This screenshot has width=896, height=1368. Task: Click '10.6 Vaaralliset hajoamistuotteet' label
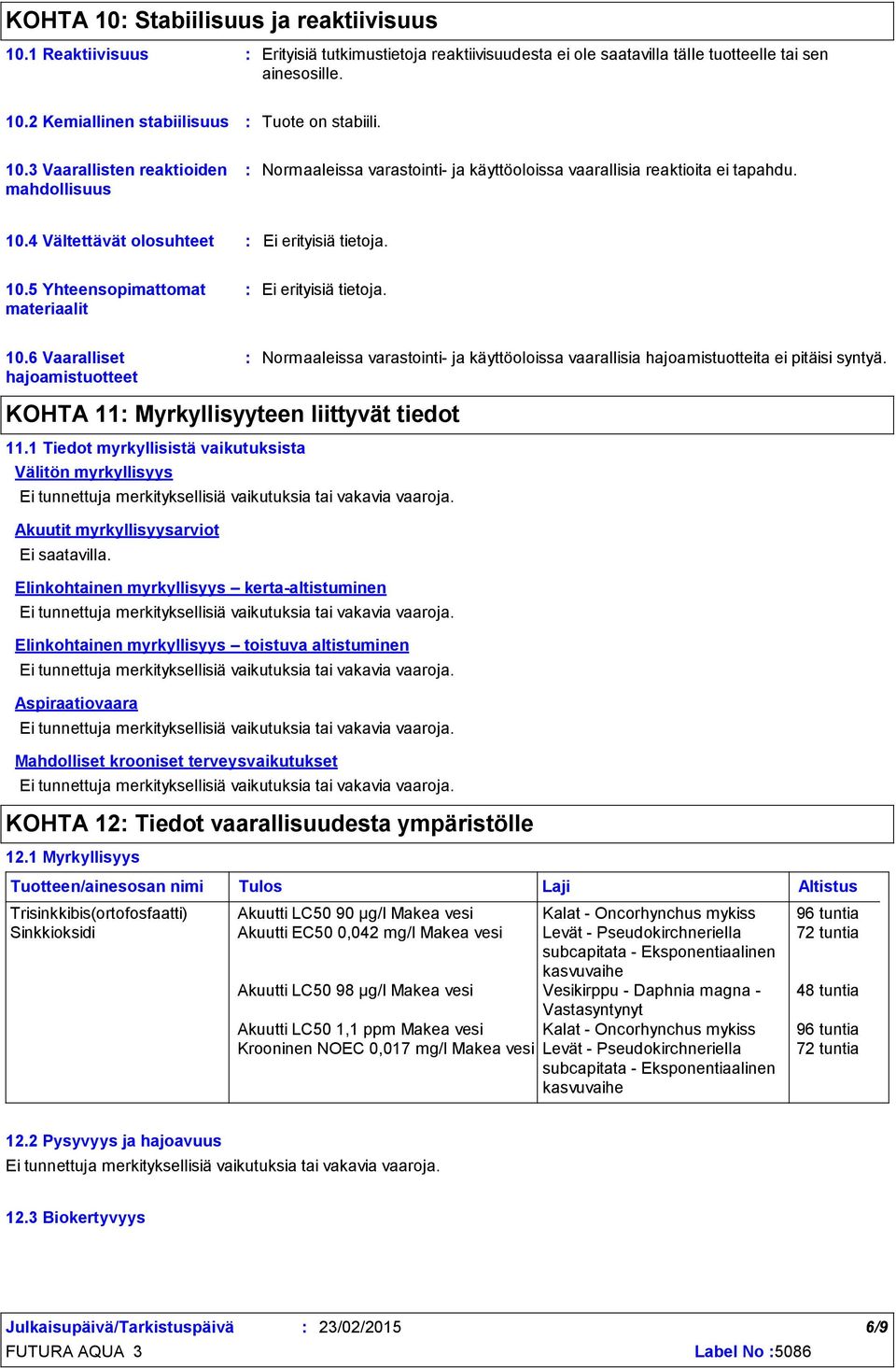(x=72, y=367)
